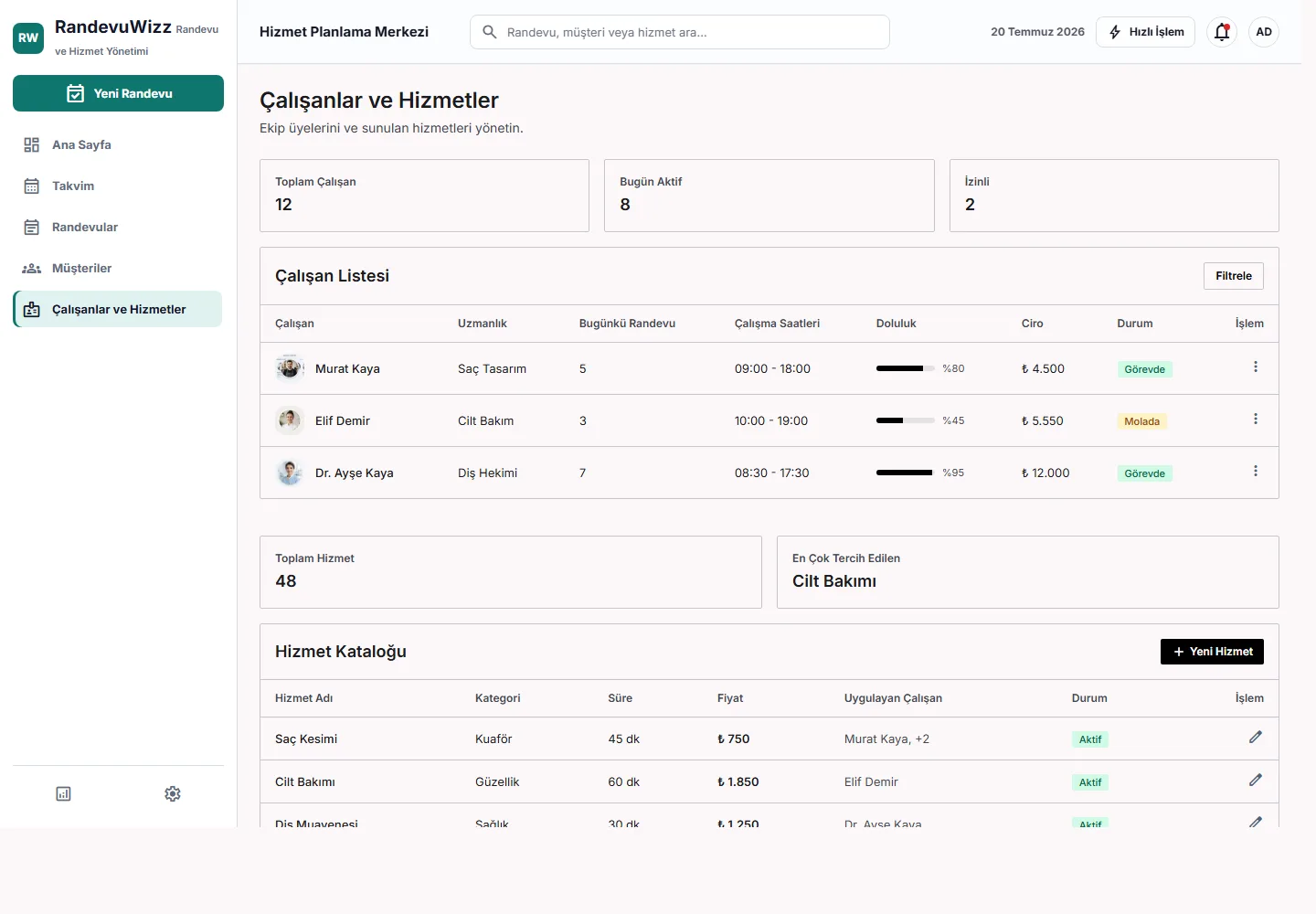Image resolution: width=1316 pixels, height=914 pixels.
Task: Open Elif Demir's row actions menu
Action: tap(1256, 419)
